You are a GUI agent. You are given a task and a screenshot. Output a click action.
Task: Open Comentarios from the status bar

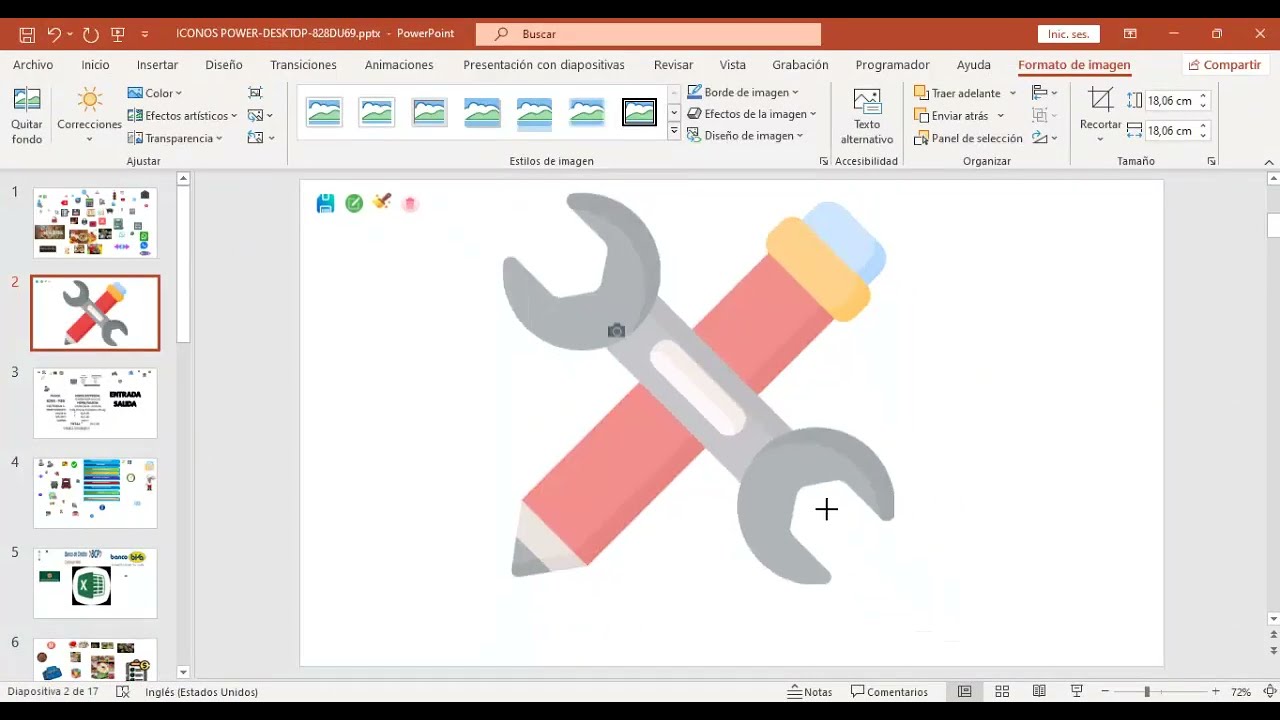tap(889, 692)
